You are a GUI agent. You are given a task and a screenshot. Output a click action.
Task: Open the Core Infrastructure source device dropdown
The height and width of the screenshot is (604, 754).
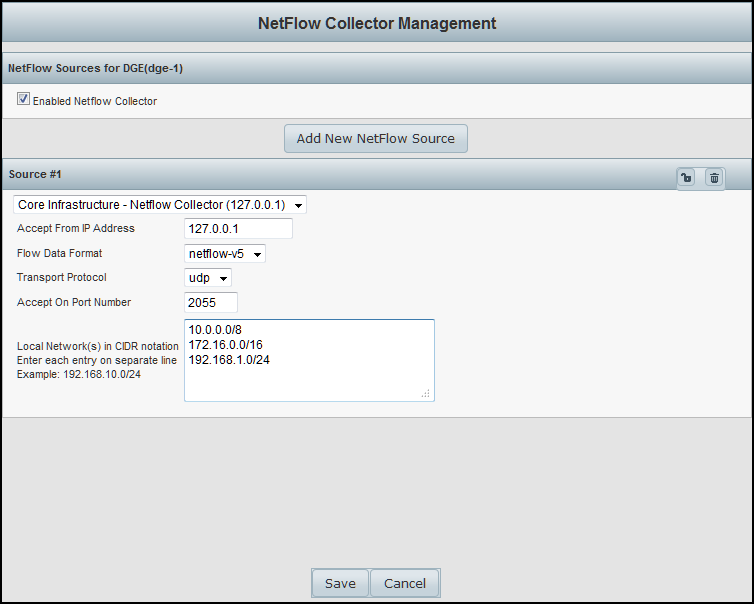pos(160,204)
